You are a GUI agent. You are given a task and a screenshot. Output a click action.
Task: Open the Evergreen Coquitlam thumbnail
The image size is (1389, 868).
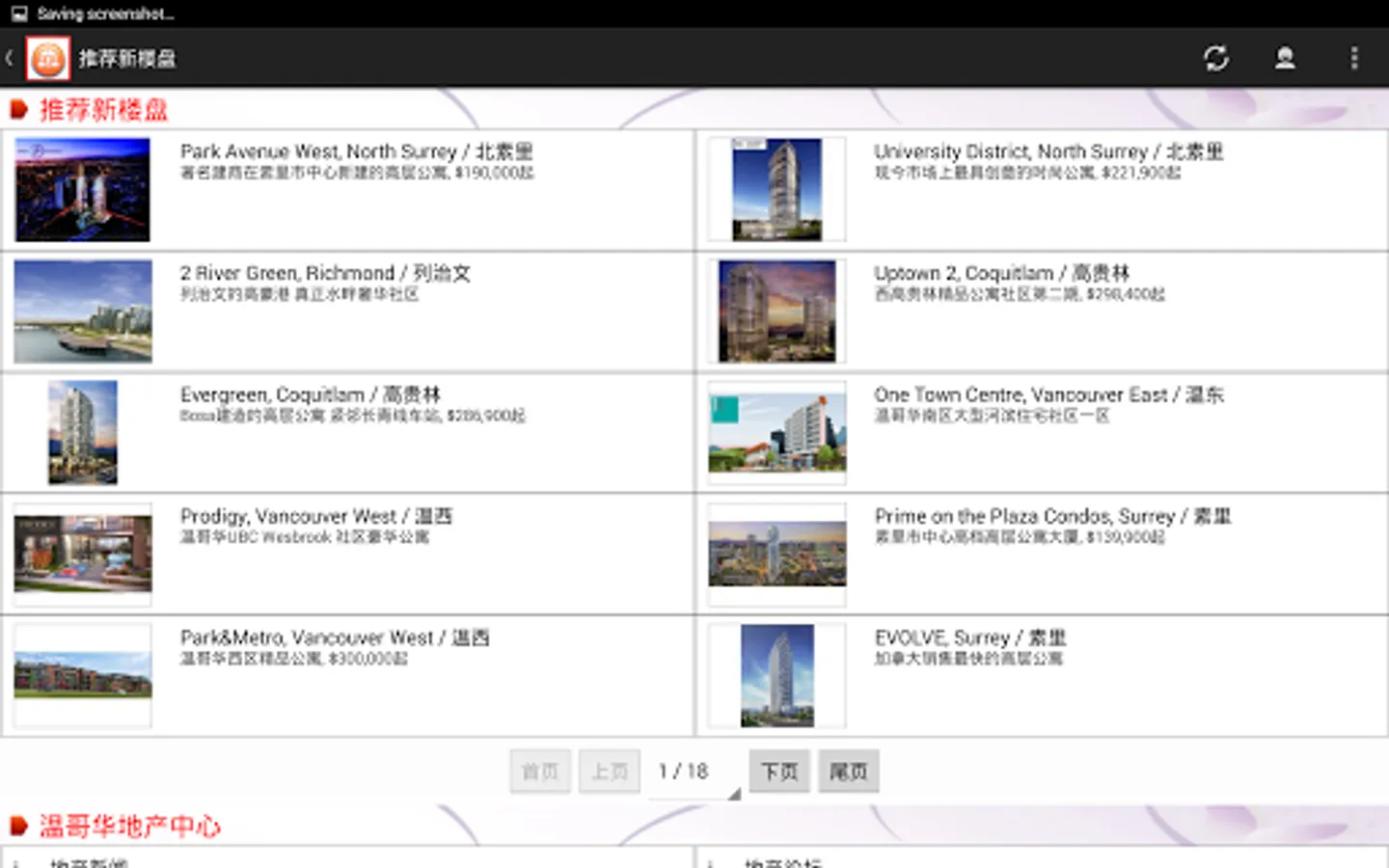[83, 432]
